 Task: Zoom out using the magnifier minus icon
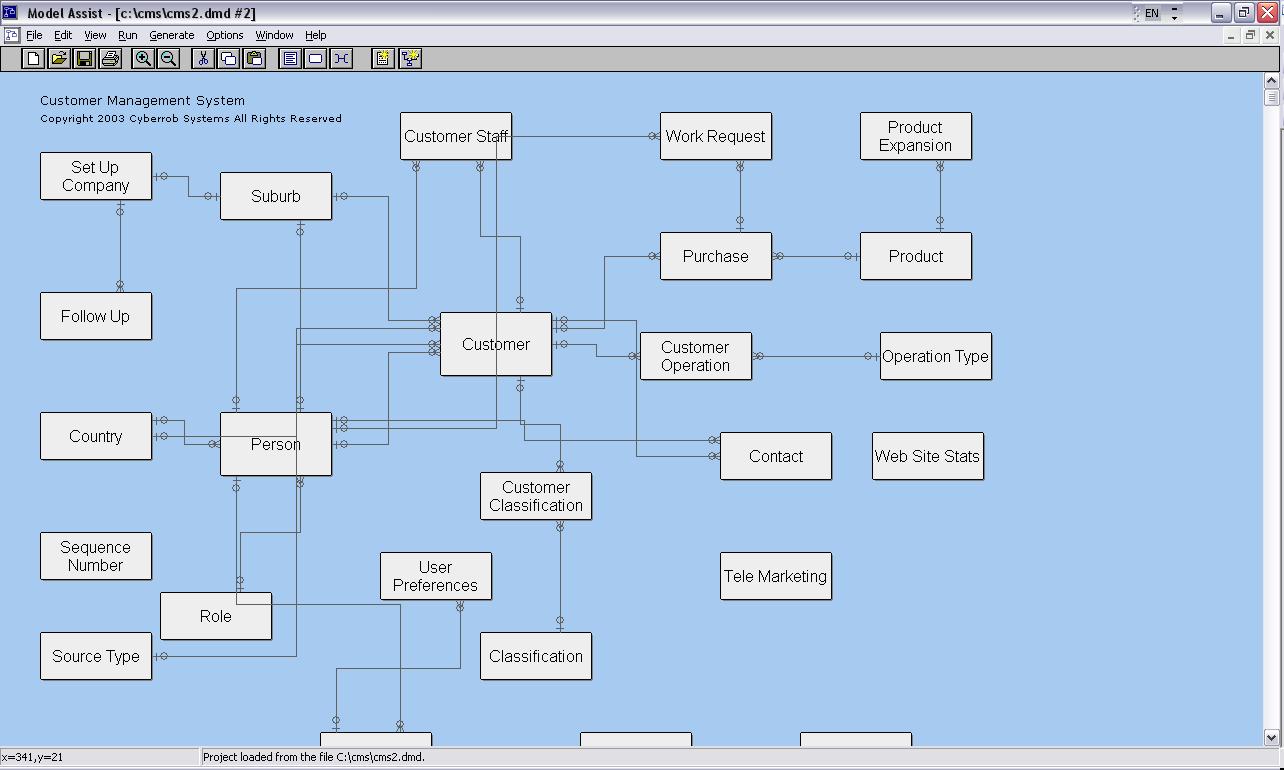point(169,59)
